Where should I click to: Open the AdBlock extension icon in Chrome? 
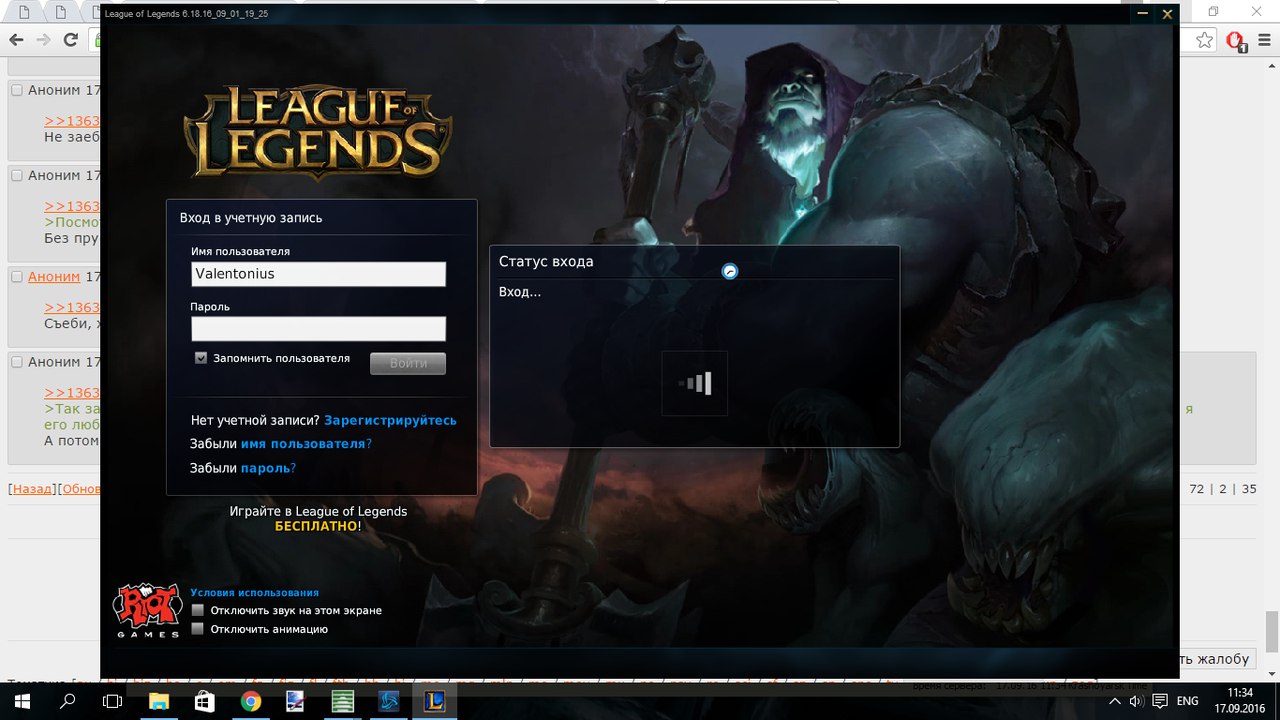[x=1235, y=41]
